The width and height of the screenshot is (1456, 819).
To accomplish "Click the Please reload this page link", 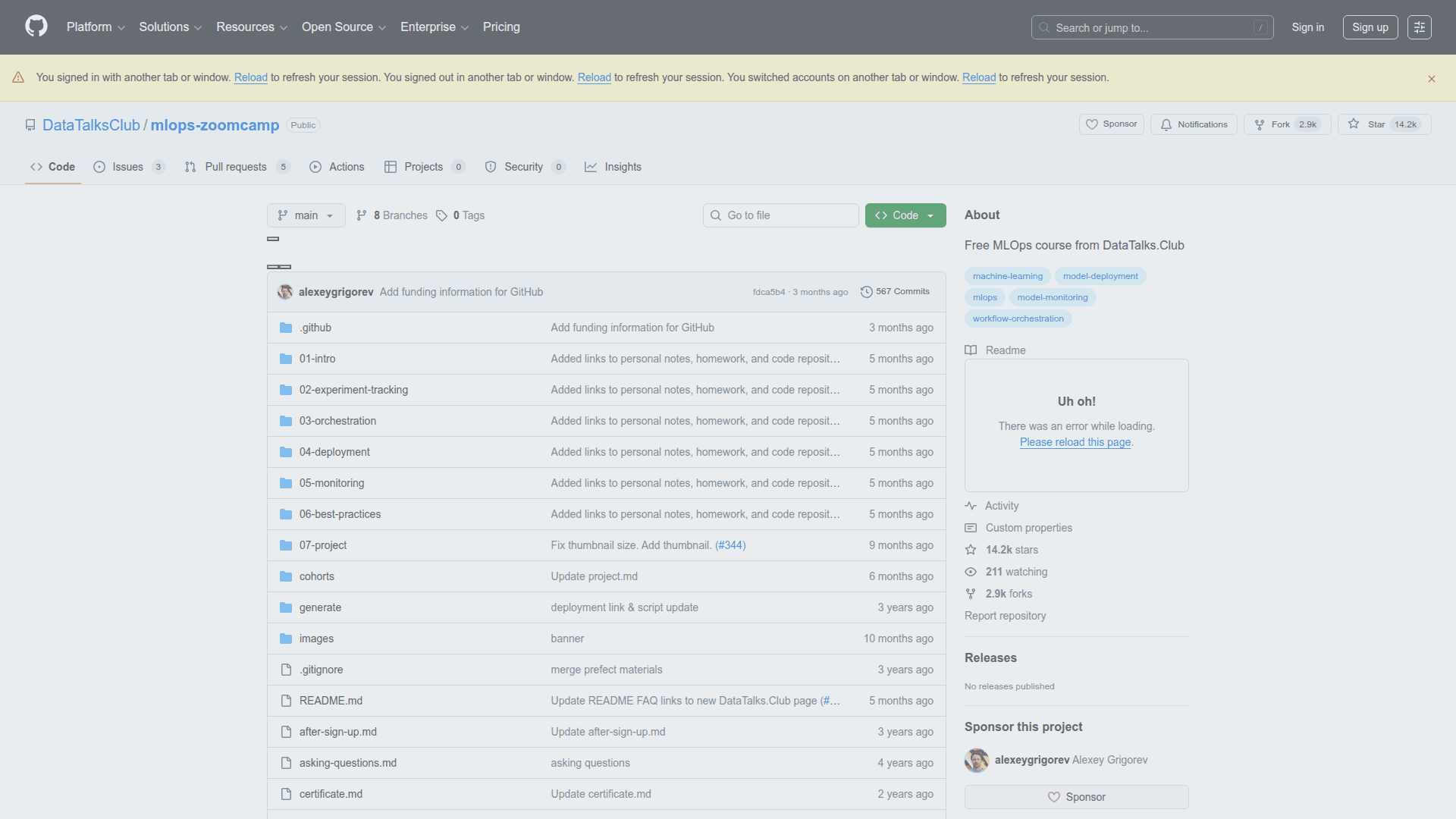I will coord(1075,442).
